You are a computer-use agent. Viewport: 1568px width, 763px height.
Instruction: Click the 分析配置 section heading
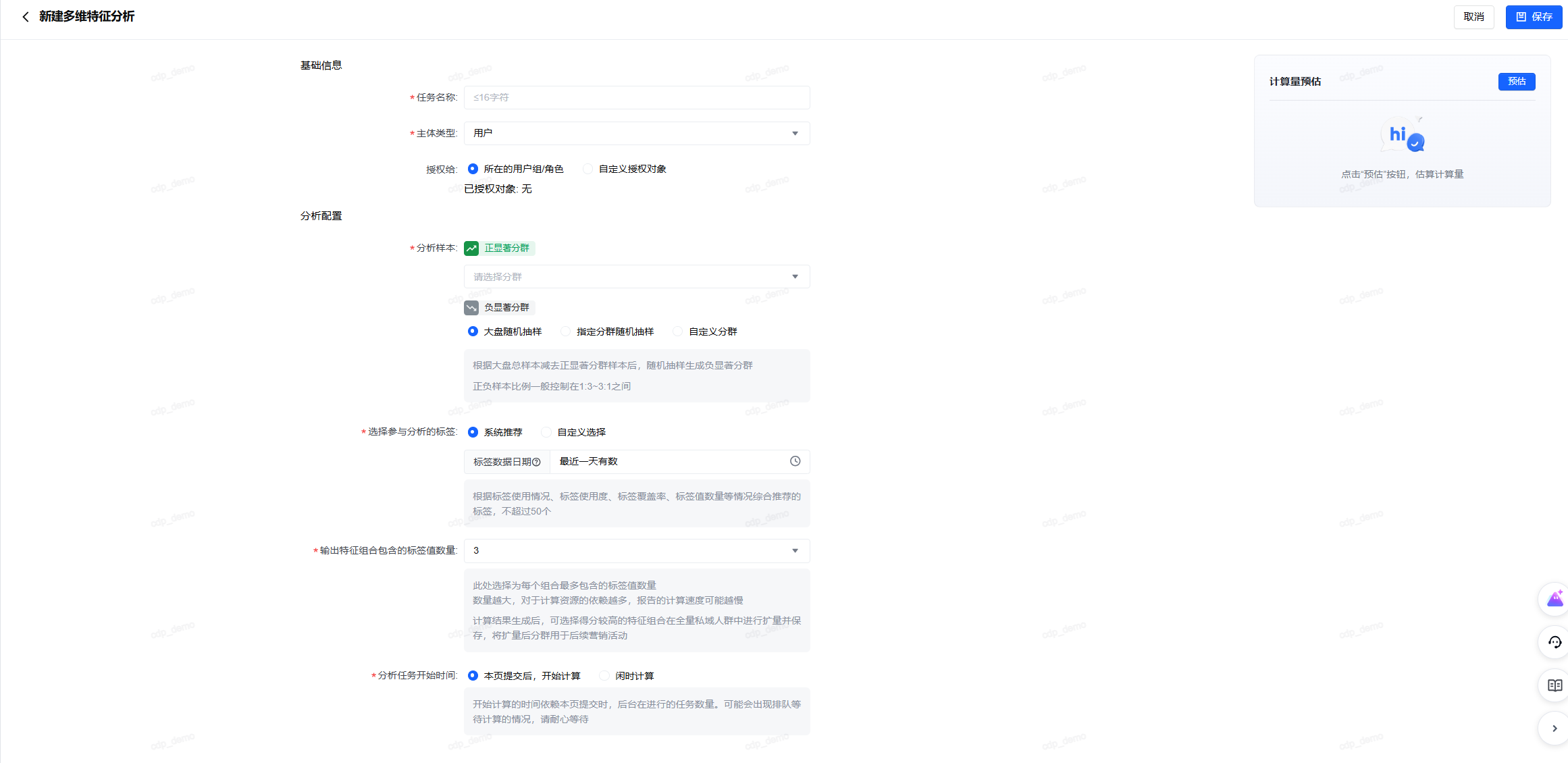321,216
